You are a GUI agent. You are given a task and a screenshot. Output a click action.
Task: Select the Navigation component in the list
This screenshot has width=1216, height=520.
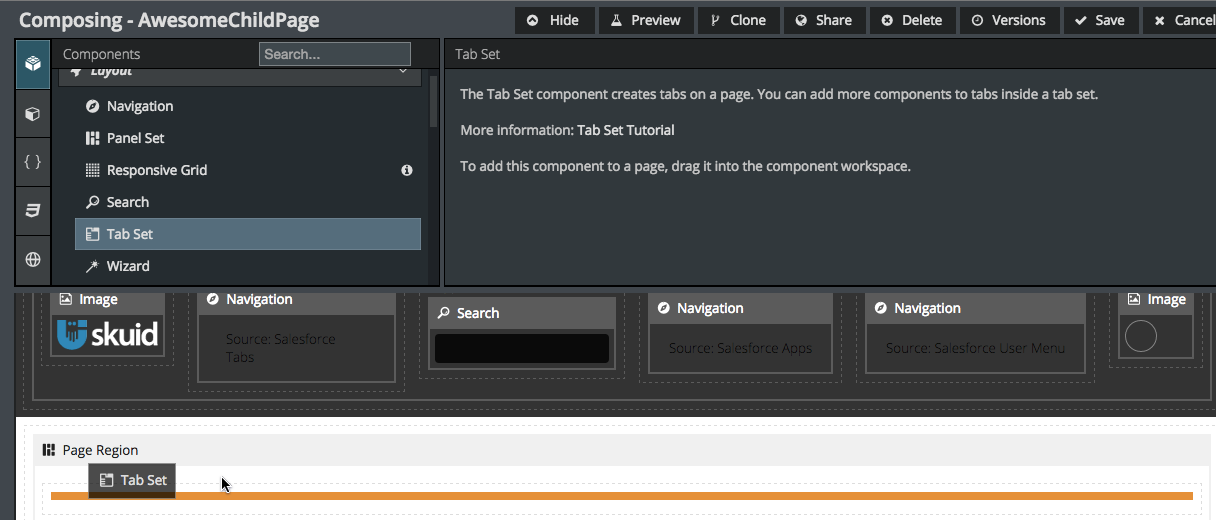(139, 106)
